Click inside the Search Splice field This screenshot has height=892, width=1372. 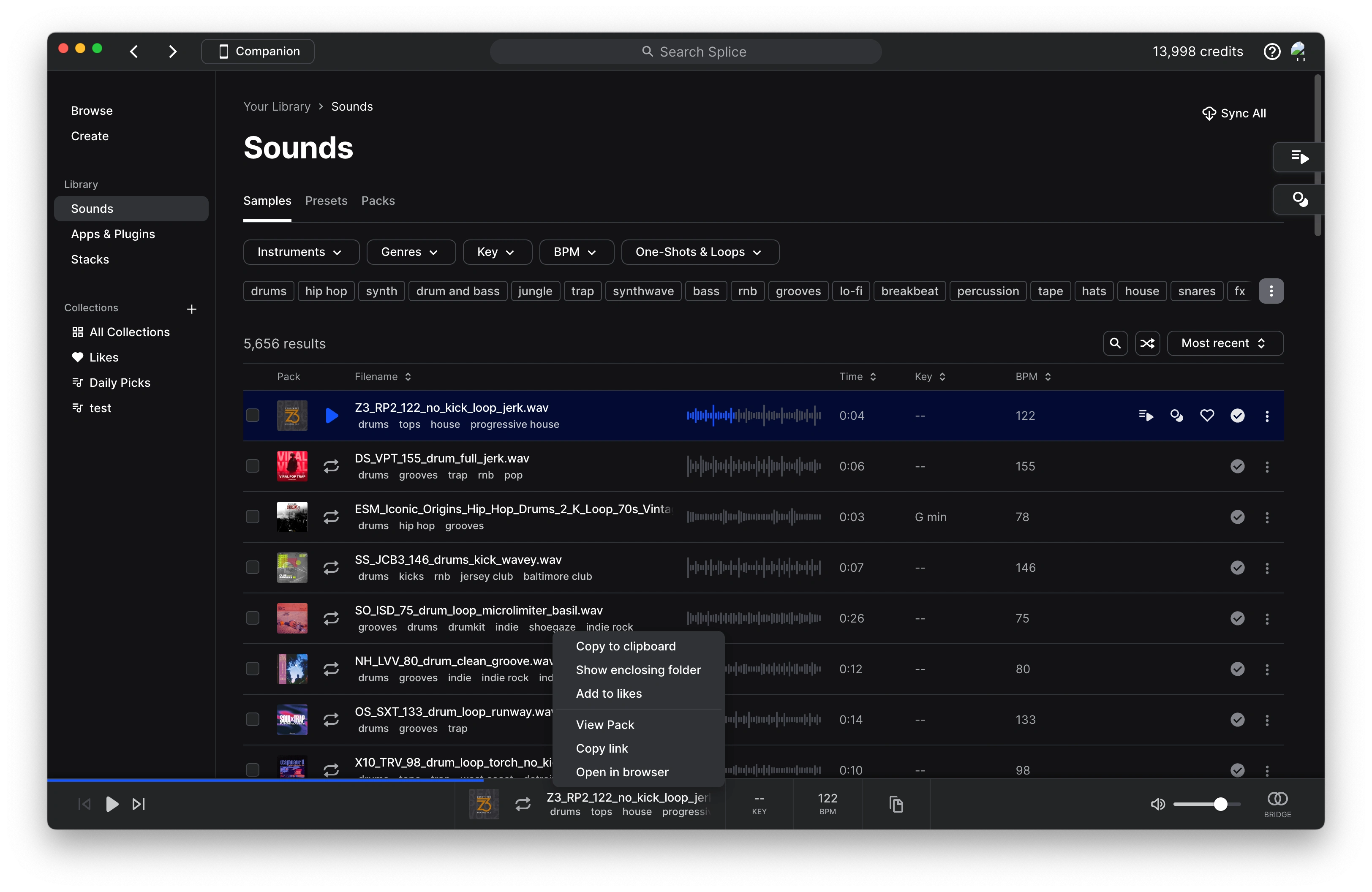686,51
